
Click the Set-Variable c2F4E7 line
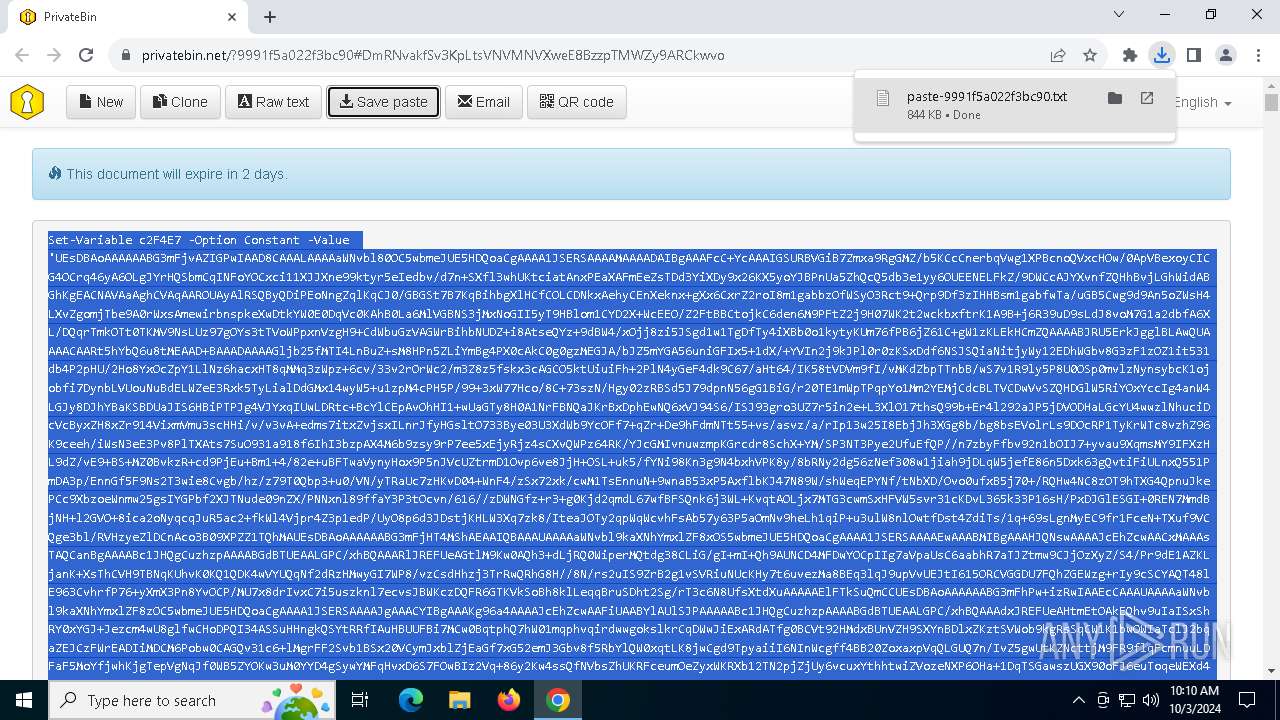click(x=199, y=240)
